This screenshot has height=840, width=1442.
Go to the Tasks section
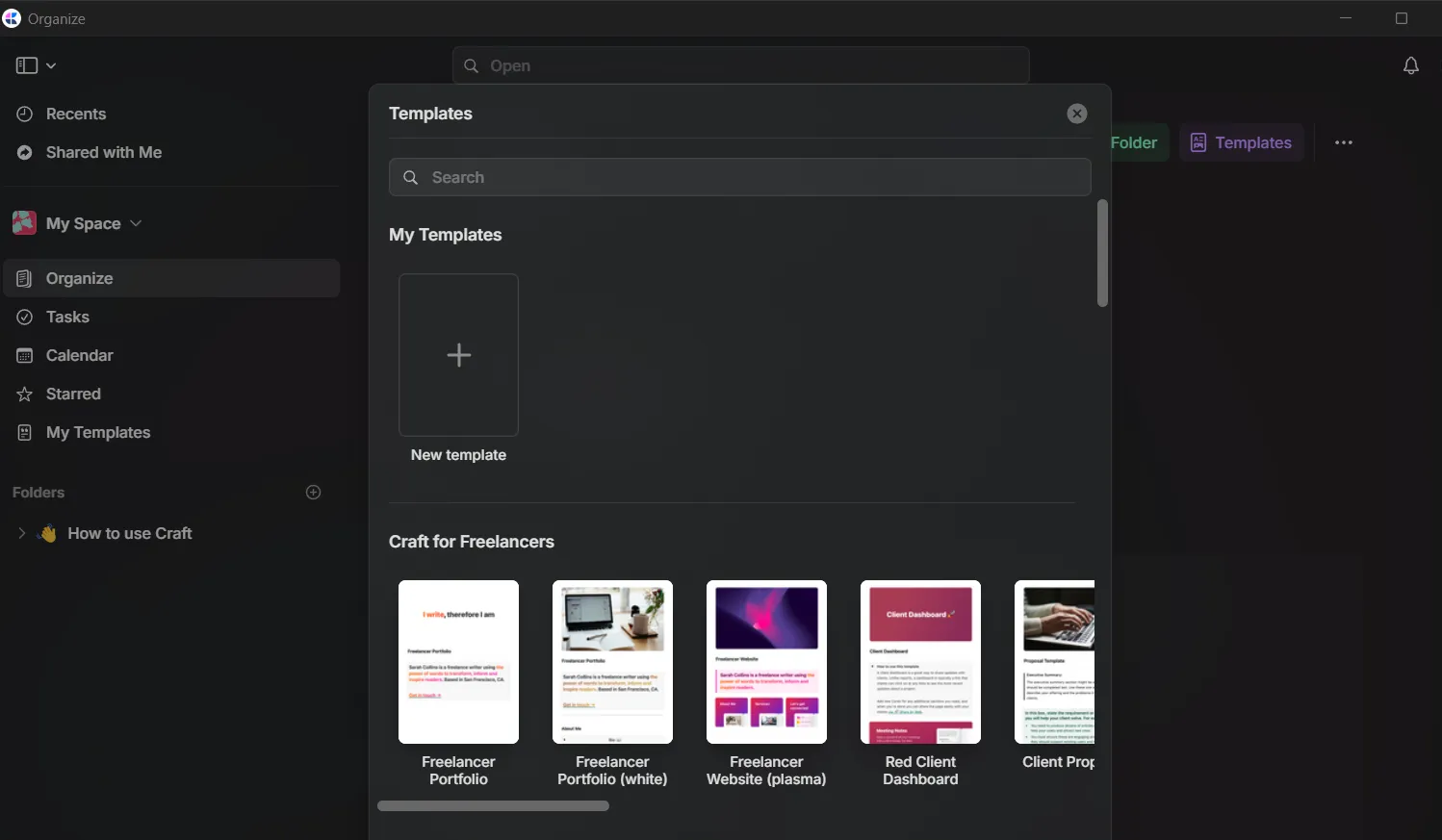[x=67, y=317]
